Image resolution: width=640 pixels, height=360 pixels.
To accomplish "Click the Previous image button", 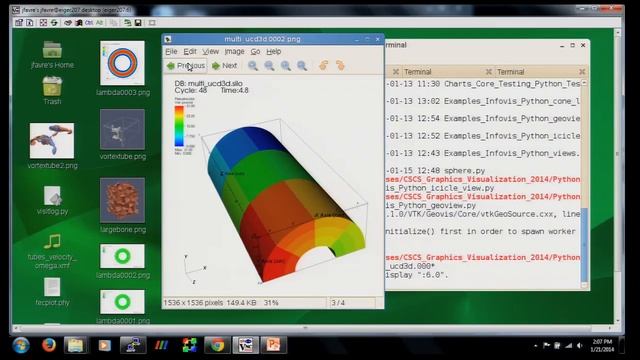I will (186, 66).
